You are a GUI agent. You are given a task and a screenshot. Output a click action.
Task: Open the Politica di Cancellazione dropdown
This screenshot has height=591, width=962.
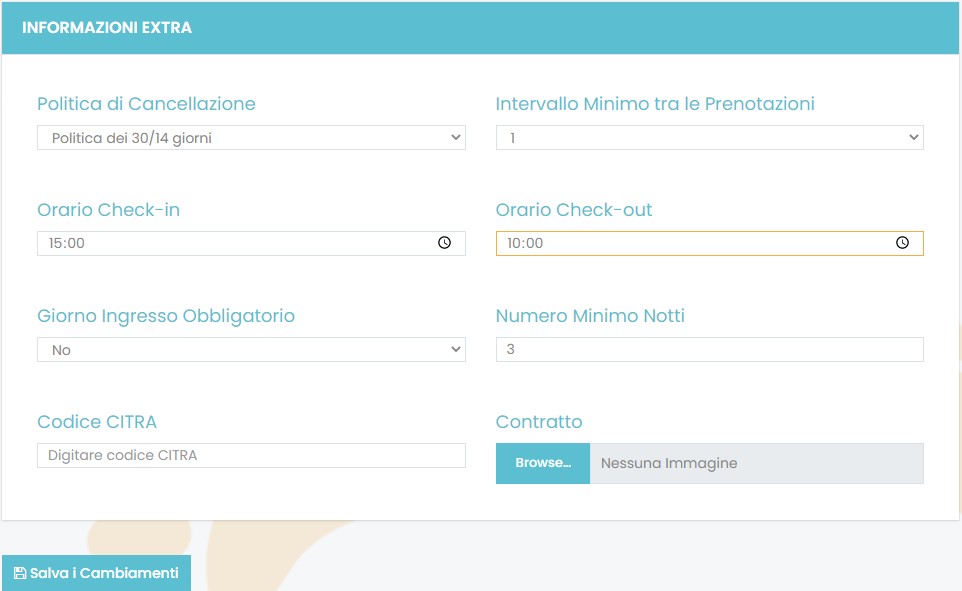point(251,138)
